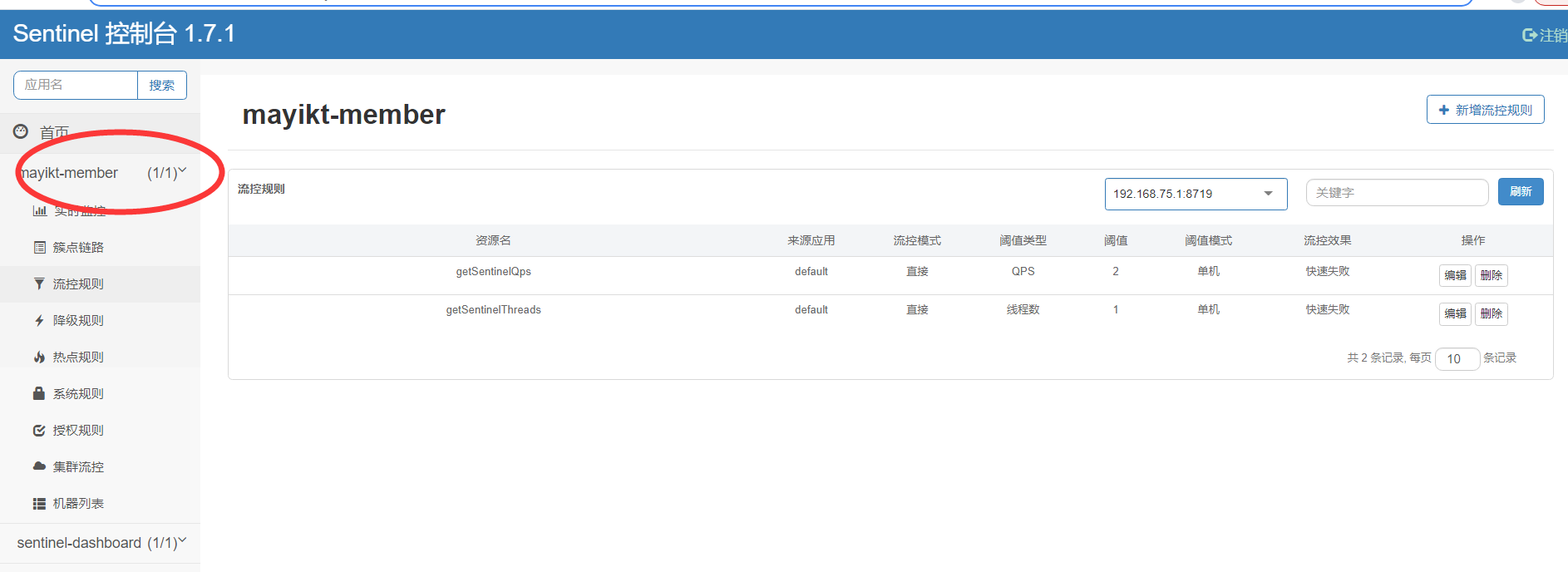Select the mayikt-member app in sidebar

[x=100, y=173]
